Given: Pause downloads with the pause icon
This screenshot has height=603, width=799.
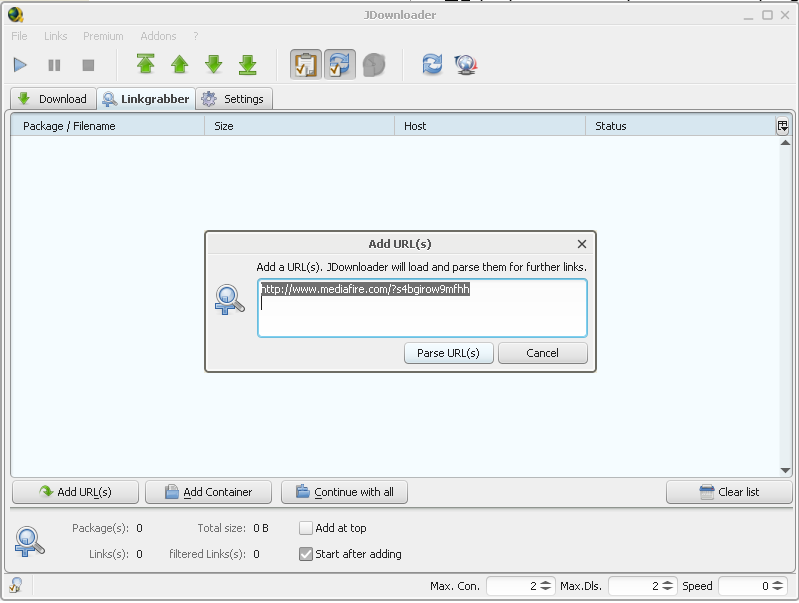Looking at the screenshot, I should click(54, 65).
